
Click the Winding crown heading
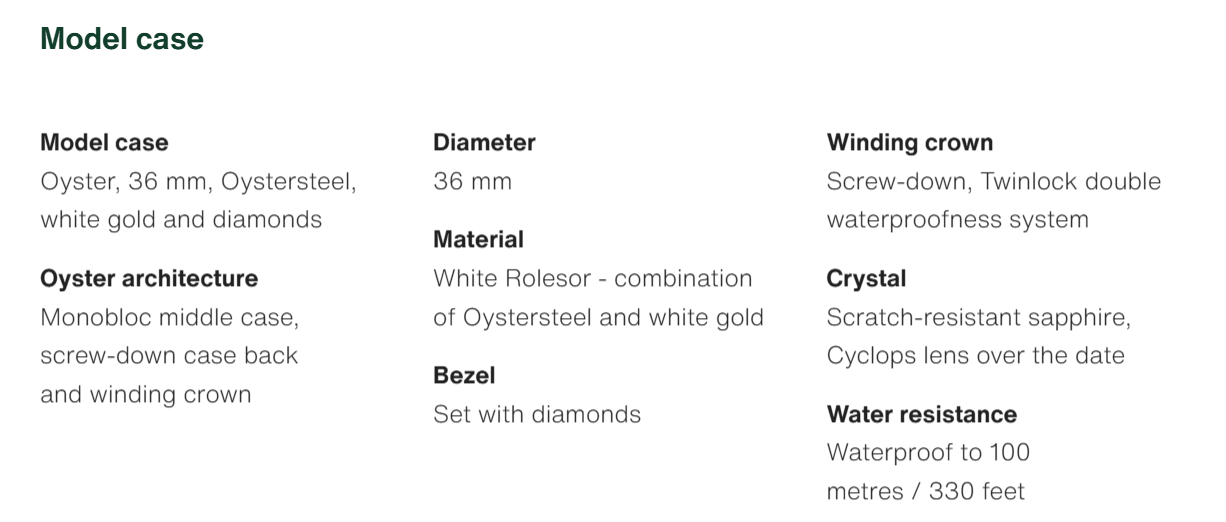click(909, 142)
